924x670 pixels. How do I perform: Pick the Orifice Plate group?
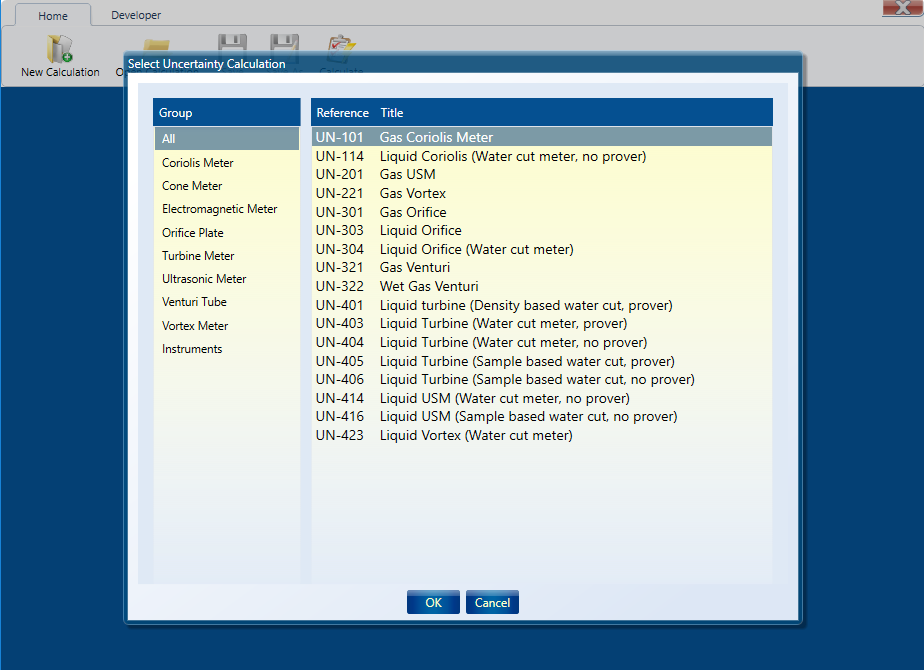pos(227,233)
